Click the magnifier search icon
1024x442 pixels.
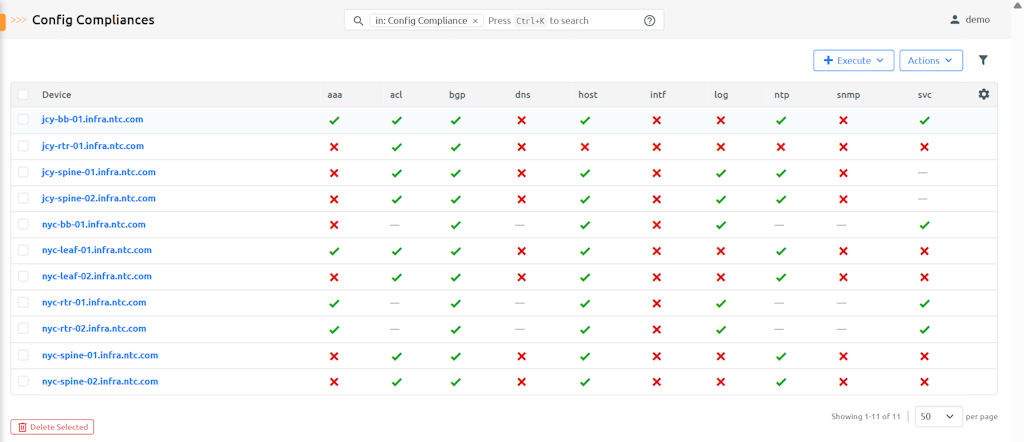tap(358, 20)
